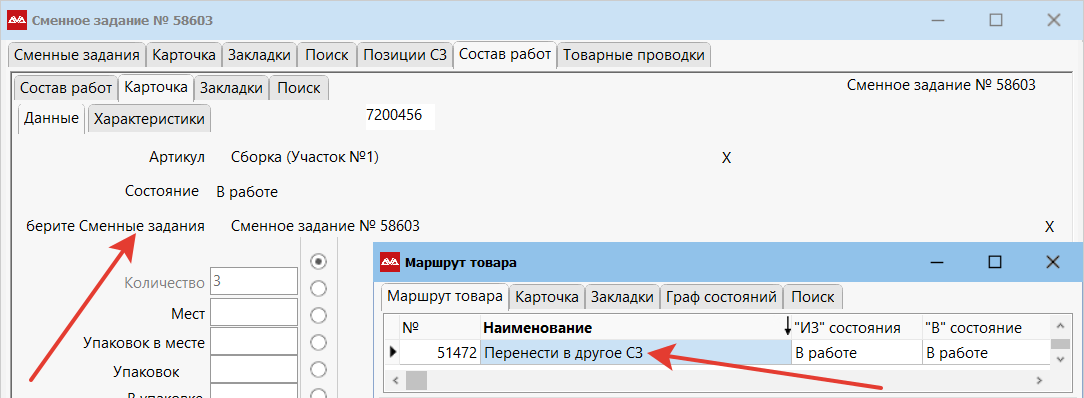
Task: Sort by № column header
Action: click(440, 328)
